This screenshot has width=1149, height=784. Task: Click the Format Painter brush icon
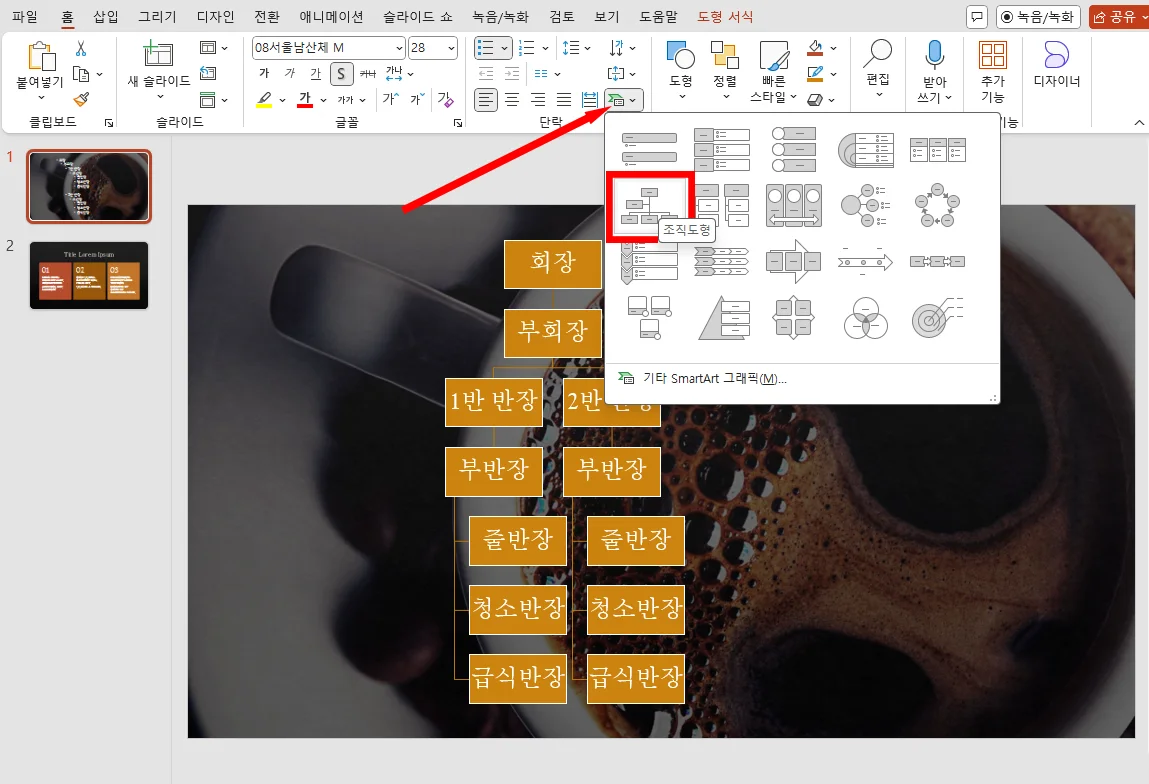click(x=81, y=99)
